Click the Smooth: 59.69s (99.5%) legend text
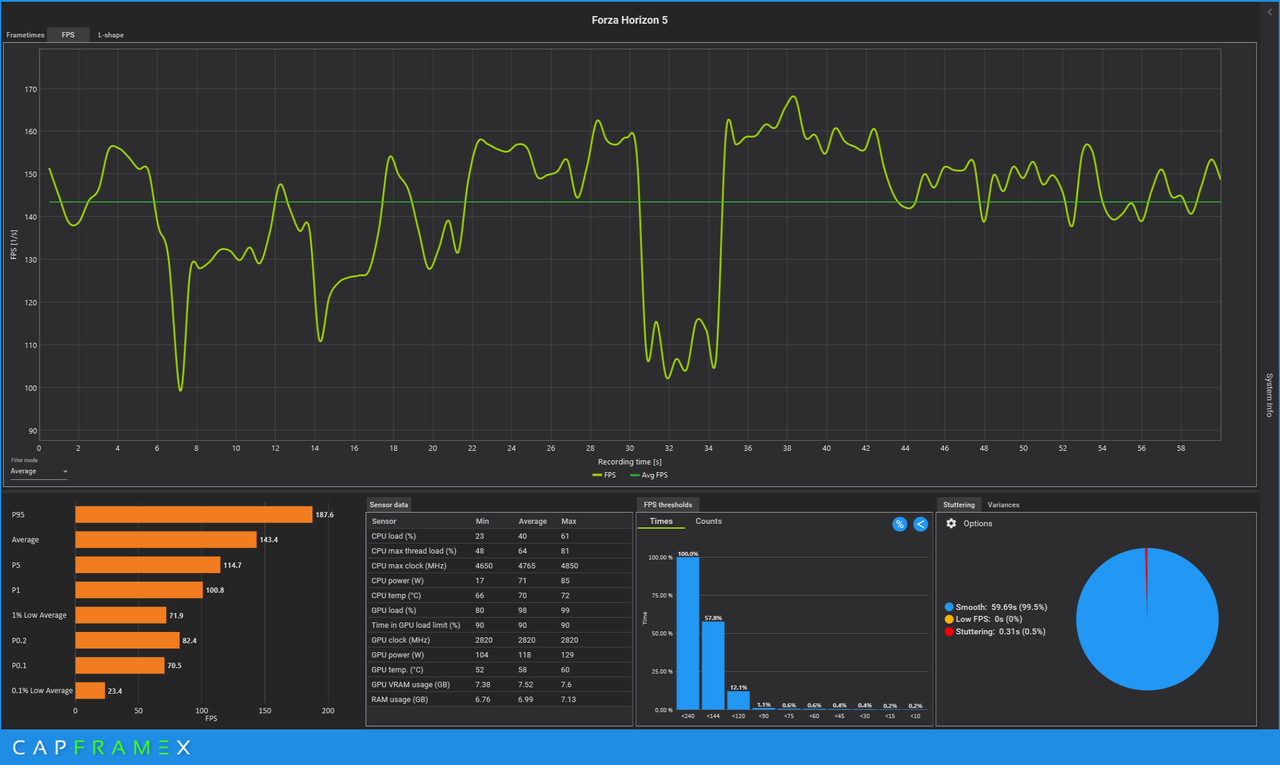 tap(1001, 607)
